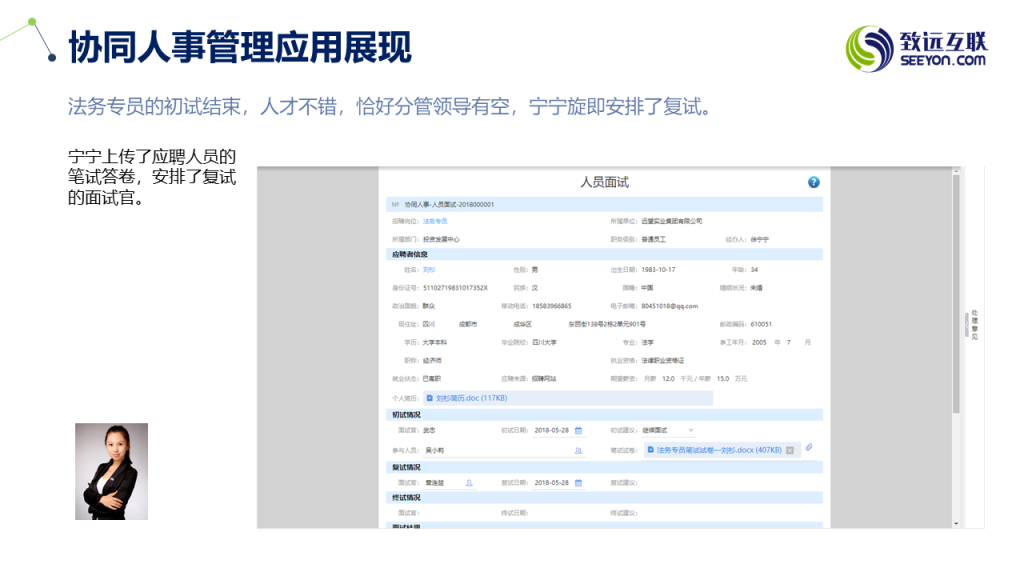Click the paperclip attach icon for 笔试试卷

coord(809,448)
